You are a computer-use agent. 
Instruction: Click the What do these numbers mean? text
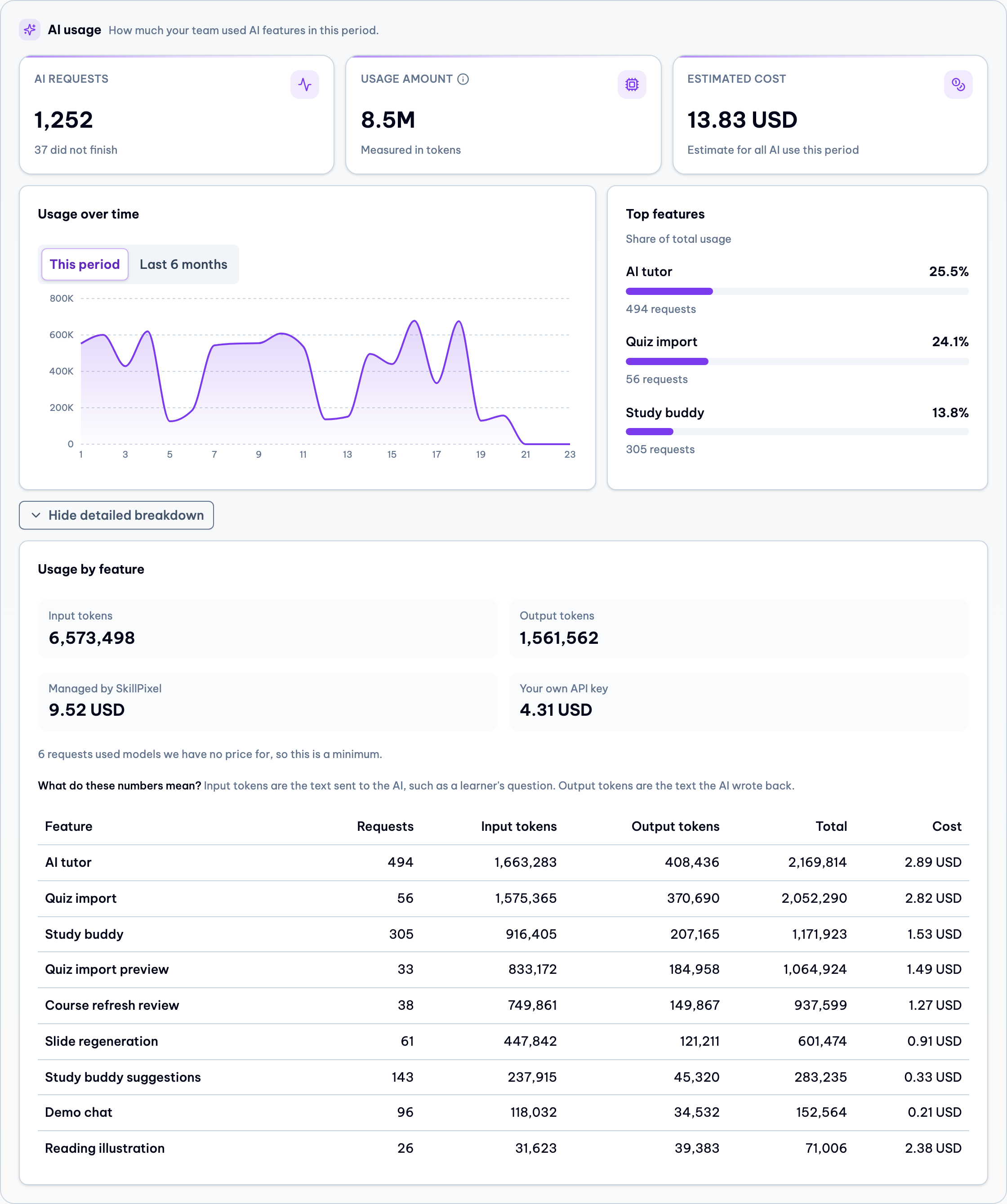[119, 785]
